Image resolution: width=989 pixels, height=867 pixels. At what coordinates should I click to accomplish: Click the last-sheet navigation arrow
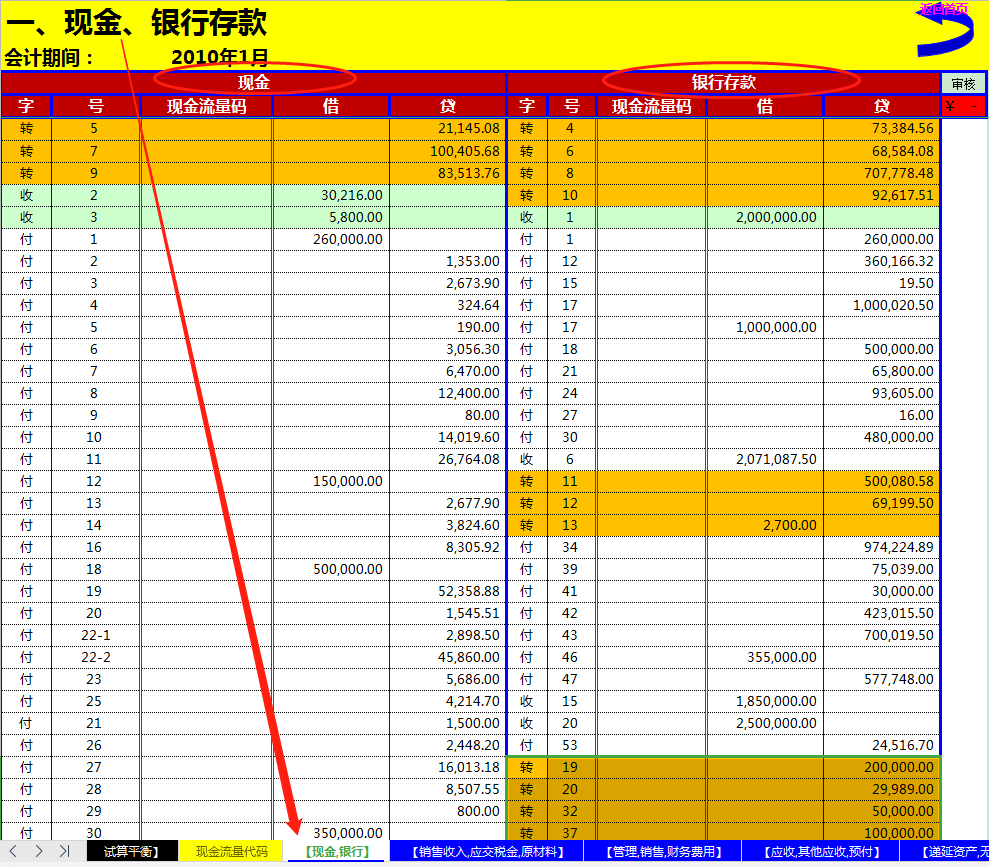[x=64, y=853]
